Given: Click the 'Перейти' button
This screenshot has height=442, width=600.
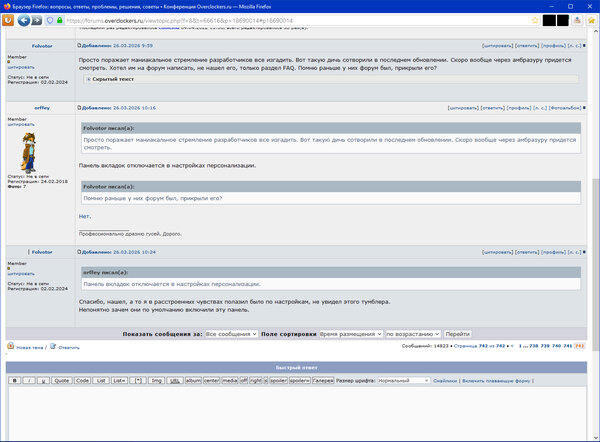Looking at the screenshot, I should [x=457, y=334].
